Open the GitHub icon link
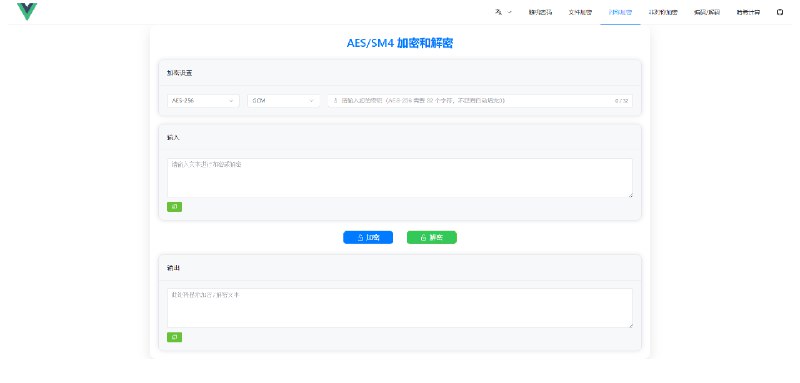Viewport: 800px width, 383px height. [780, 12]
